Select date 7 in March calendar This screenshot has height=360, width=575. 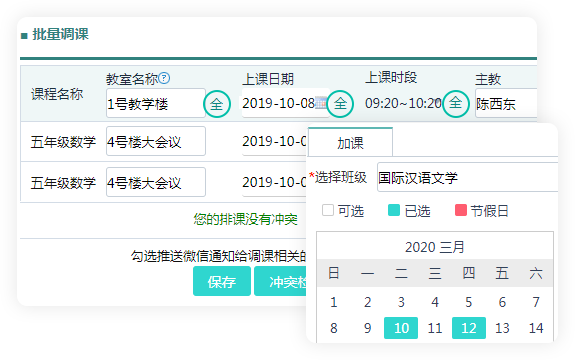coord(536,302)
